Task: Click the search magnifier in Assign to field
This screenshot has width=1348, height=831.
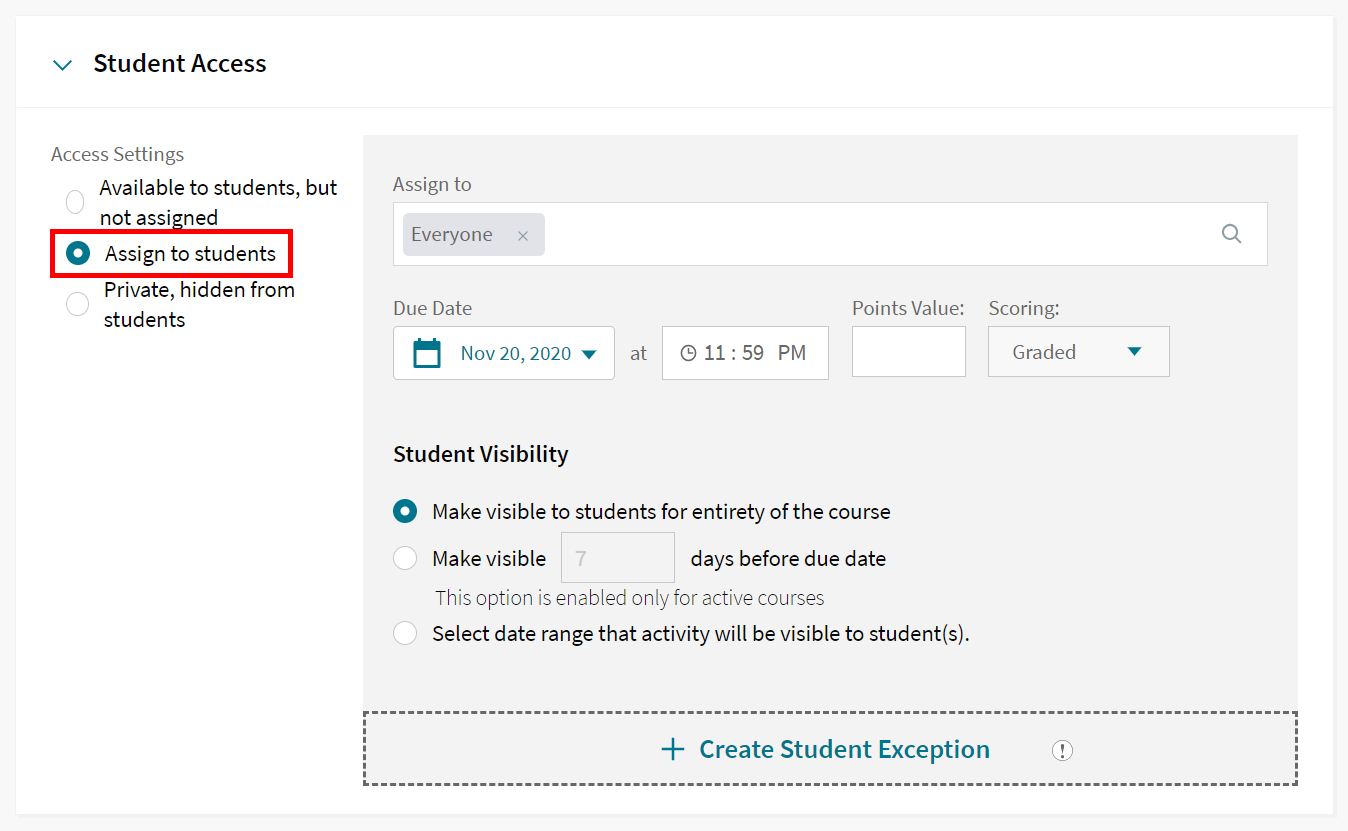Action: click(1231, 233)
